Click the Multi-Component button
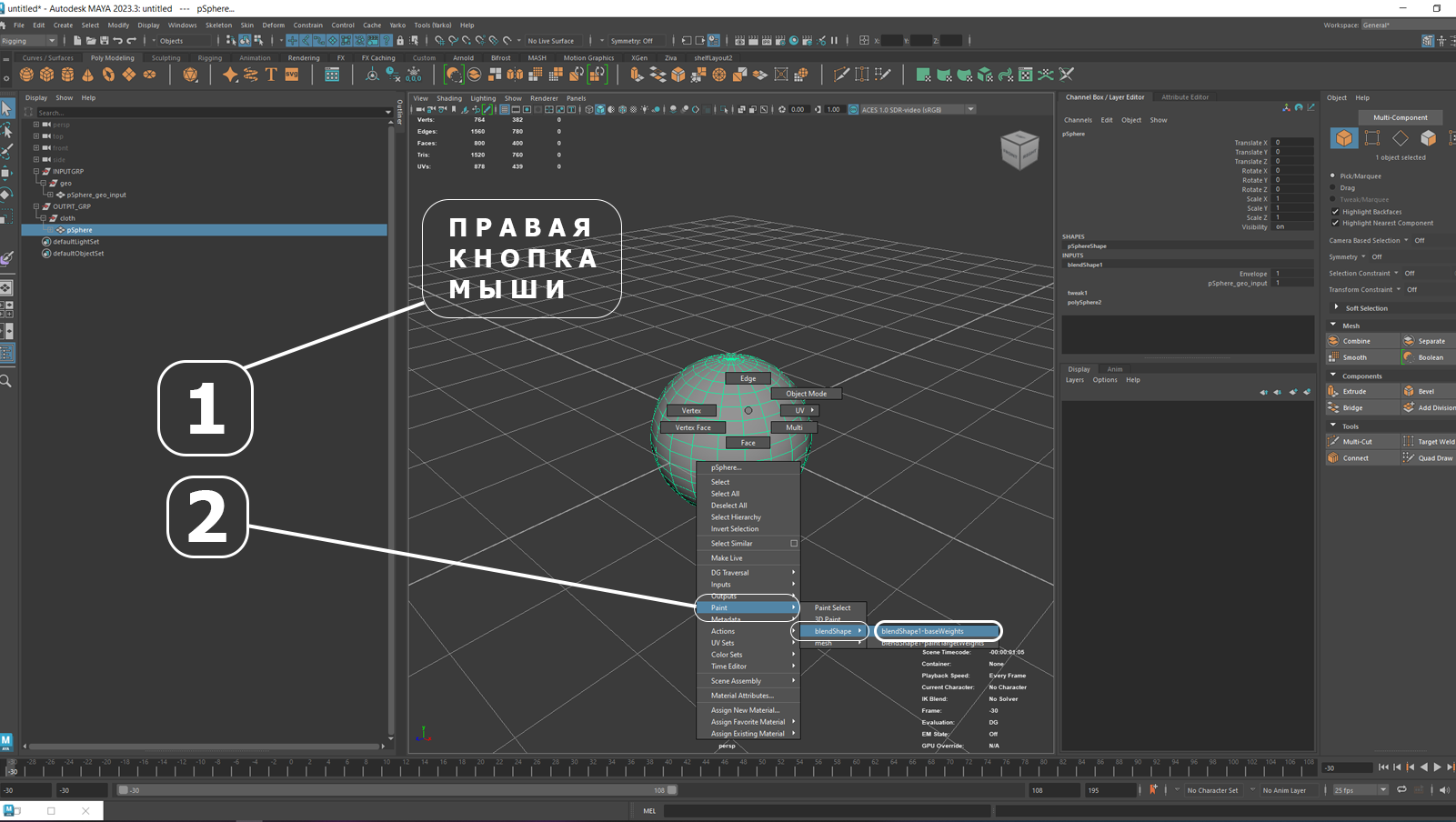The height and width of the screenshot is (822, 1456). [x=1401, y=117]
